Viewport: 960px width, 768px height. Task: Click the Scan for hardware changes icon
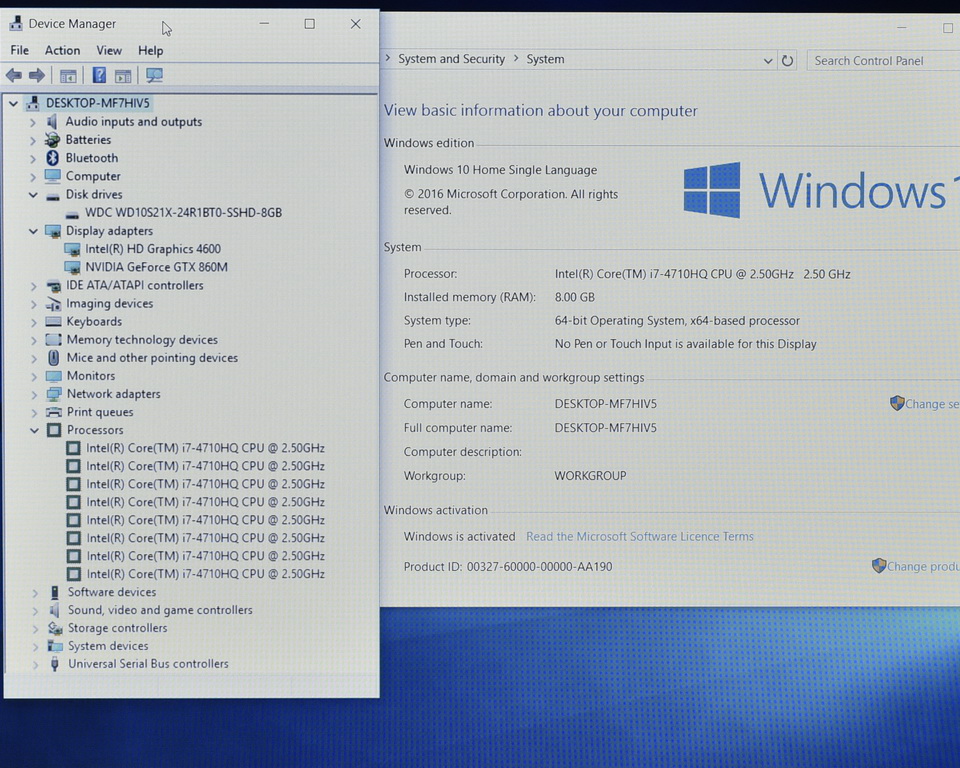point(154,75)
